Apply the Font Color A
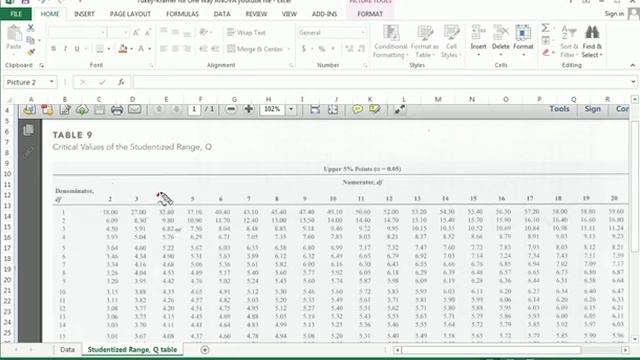Image resolution: width=640 pixels, height=360 pixels. pyautogui.click(x=141, y=49)
